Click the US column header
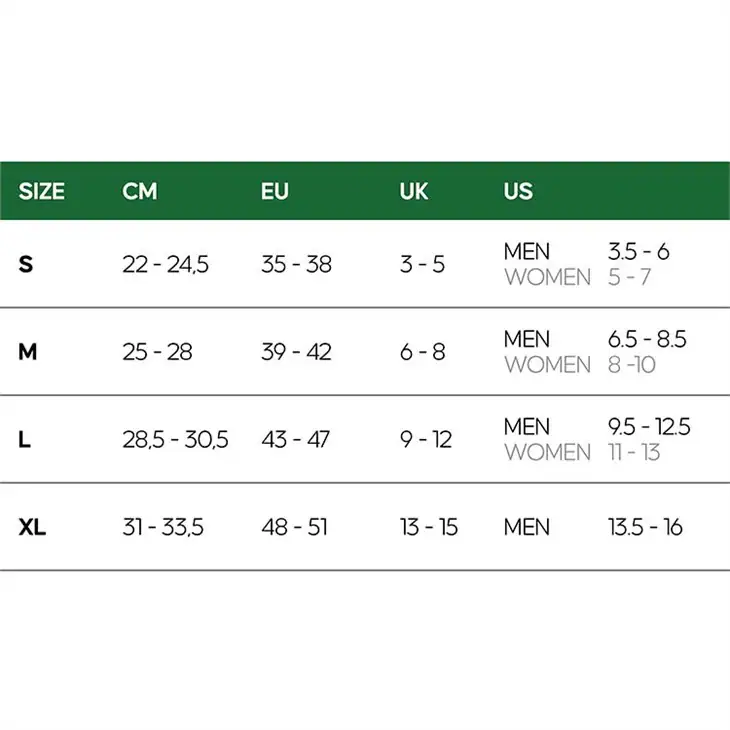Image resolution: width=730 pixels, height=730 pixels. [x=518, y=191]
